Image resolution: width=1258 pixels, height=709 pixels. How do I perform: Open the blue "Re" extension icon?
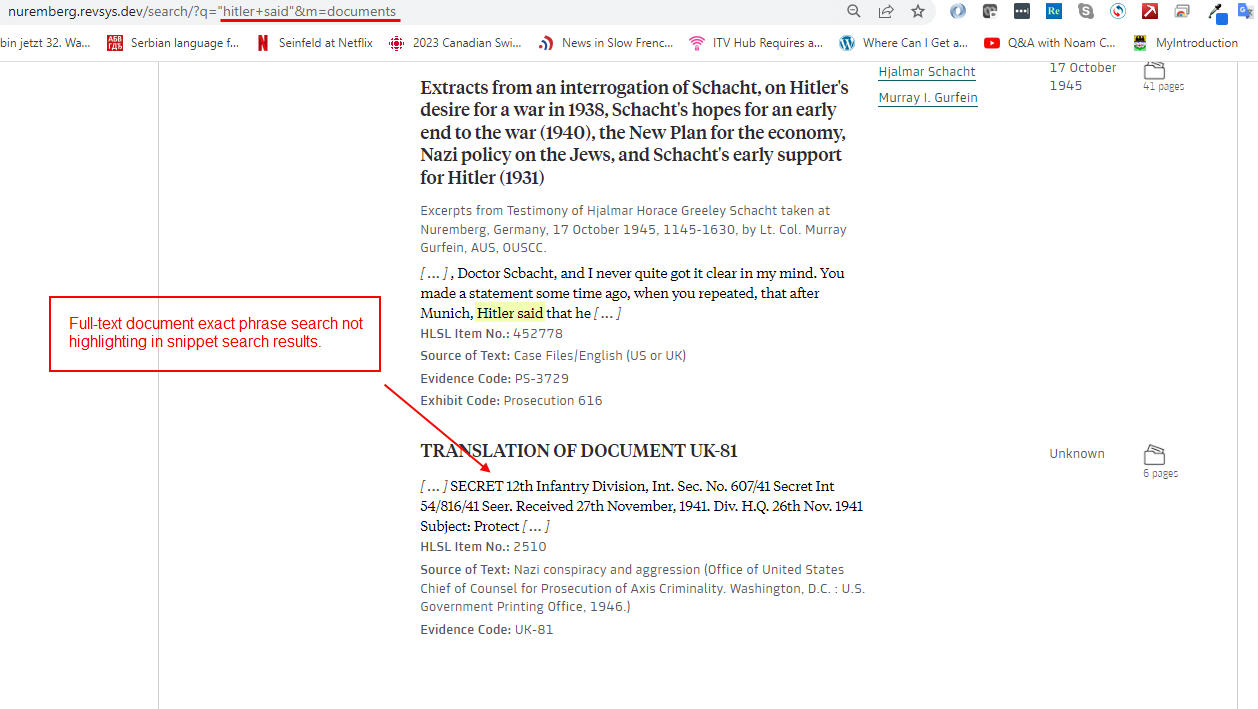point(1053,12)
